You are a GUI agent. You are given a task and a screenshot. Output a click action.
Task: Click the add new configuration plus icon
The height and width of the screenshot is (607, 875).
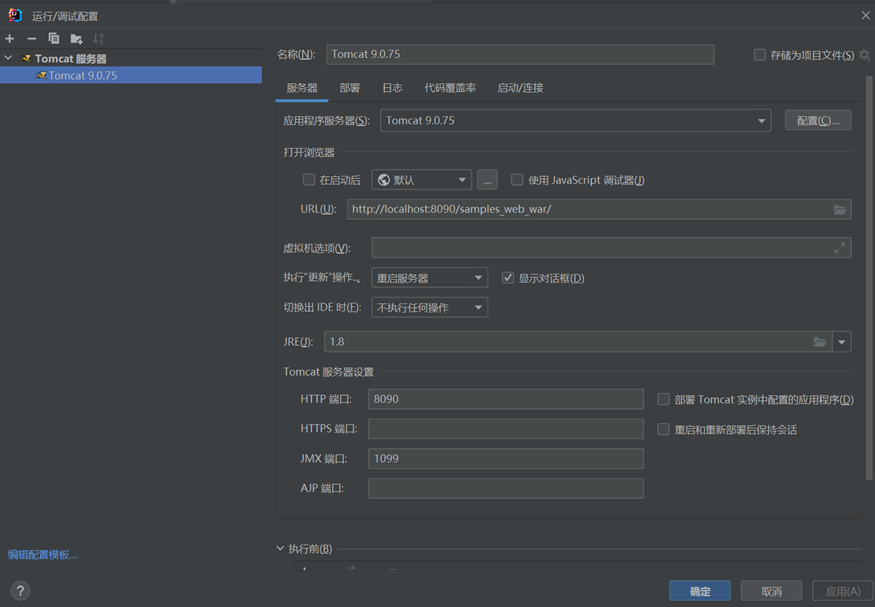click(9, 38)
